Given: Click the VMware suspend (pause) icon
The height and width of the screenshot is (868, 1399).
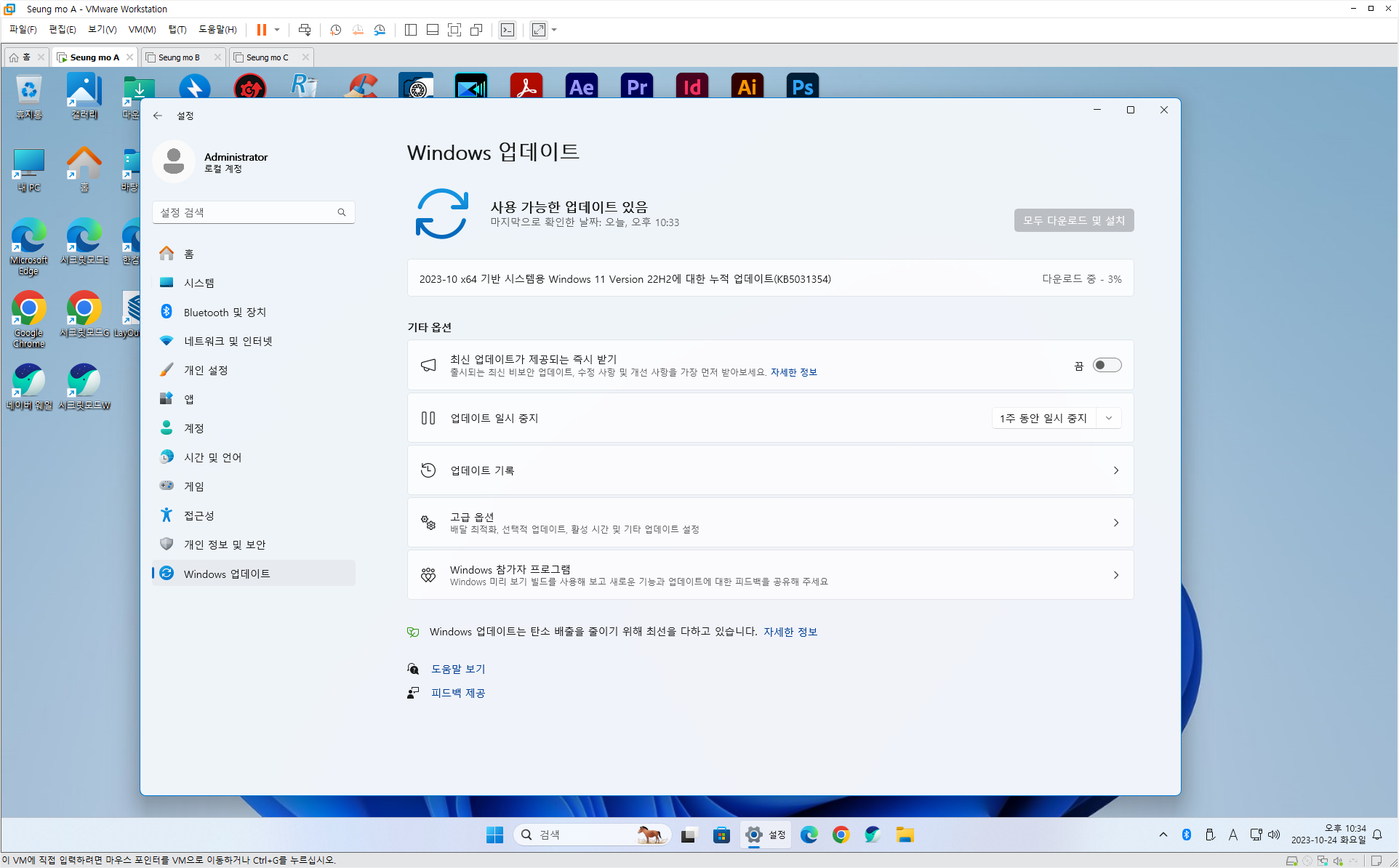Looking at the screenshot, I should coord(261,30).
